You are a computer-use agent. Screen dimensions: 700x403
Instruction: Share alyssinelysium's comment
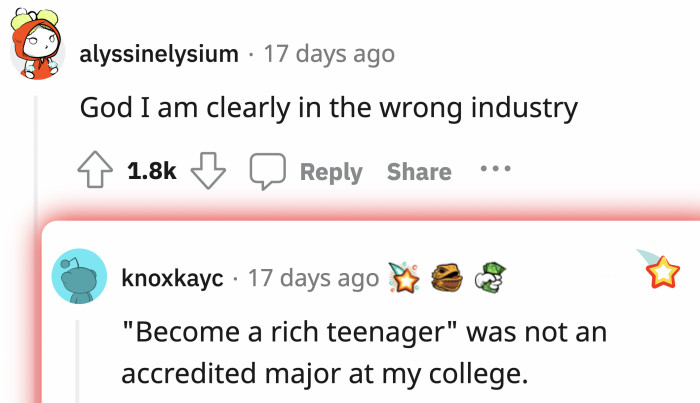[x=419, y=172]
